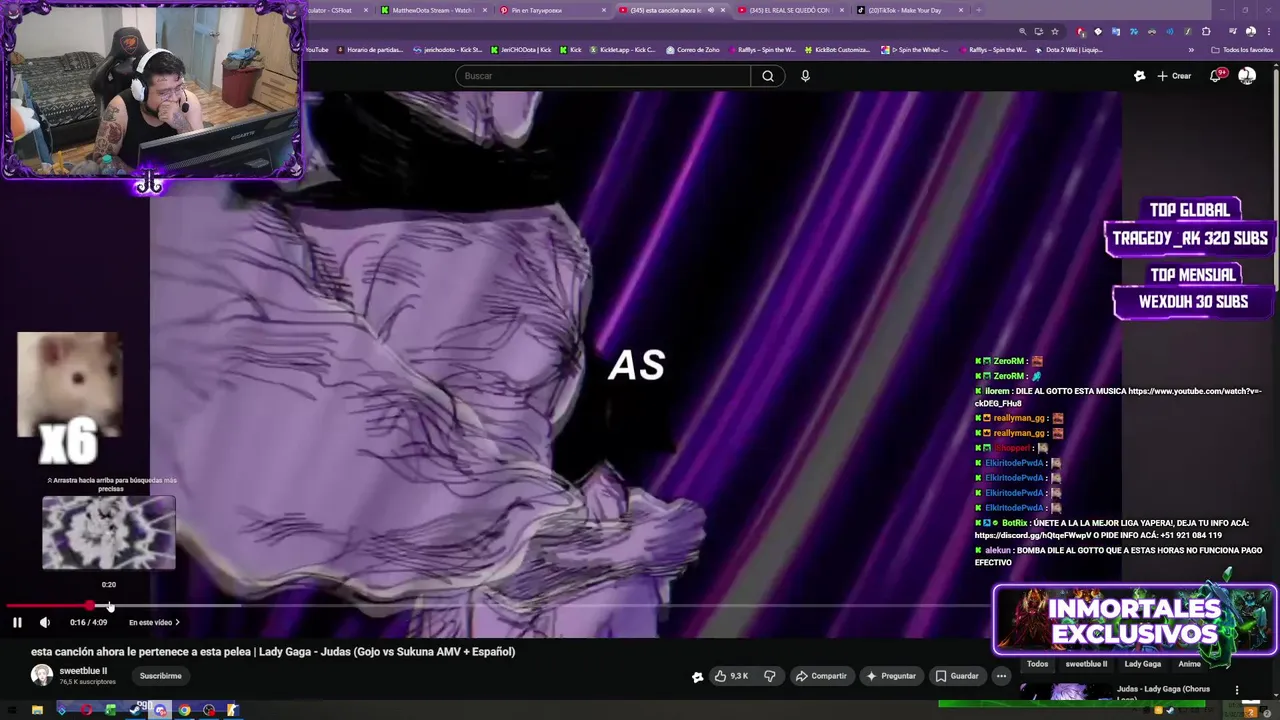Open options for 'Judas - Lady Gaga' suggestion

point(1237,690)
